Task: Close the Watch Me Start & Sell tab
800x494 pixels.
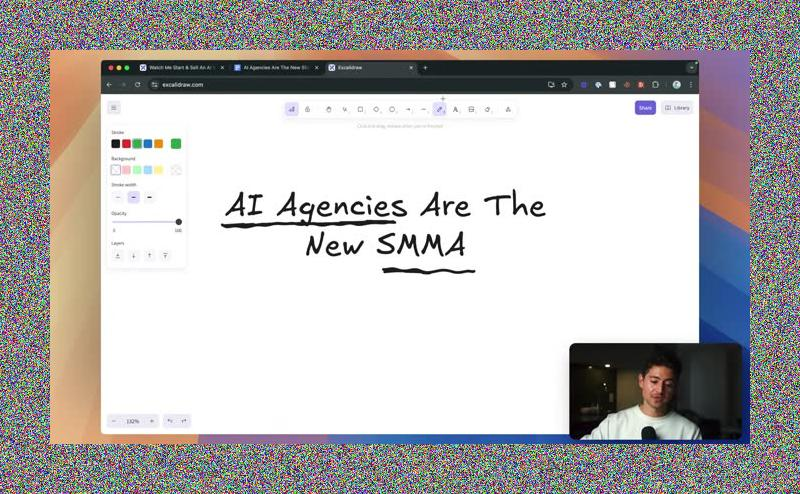Action: (222, 67)
